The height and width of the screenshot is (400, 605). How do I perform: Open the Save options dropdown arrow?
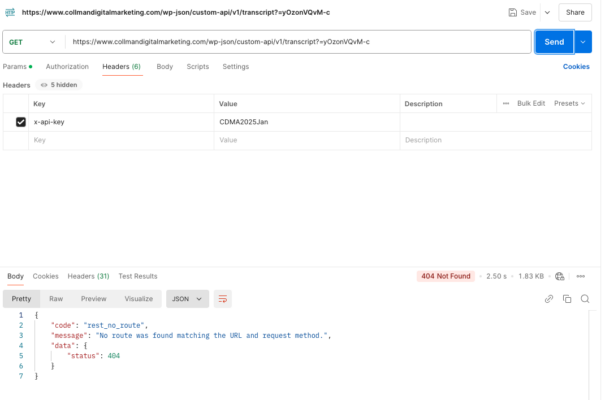[x=547, y=12]
